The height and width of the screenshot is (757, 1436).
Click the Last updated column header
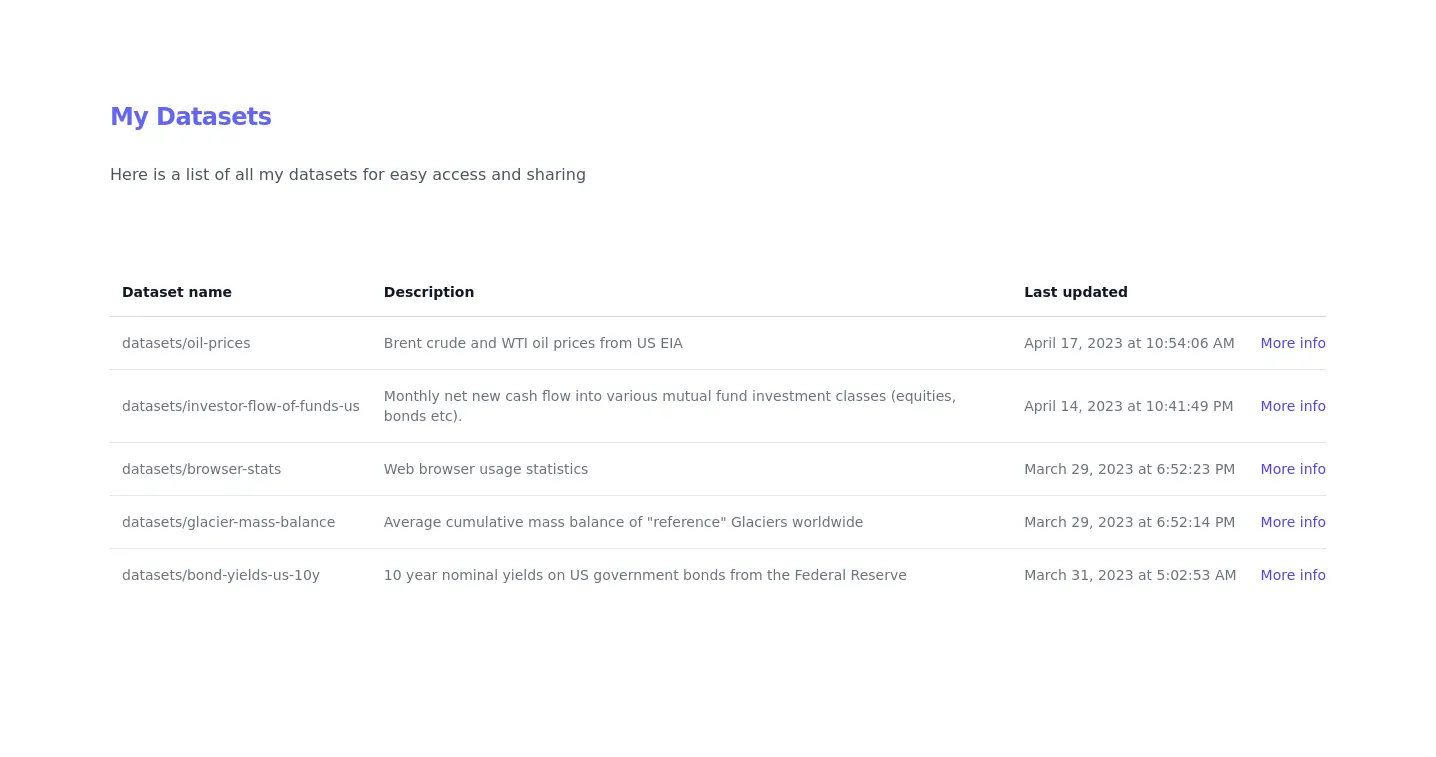(x=1075, y=292)
